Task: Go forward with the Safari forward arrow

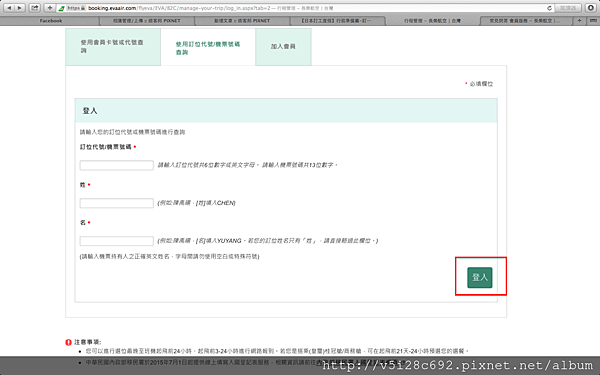Action: [20, 8]
